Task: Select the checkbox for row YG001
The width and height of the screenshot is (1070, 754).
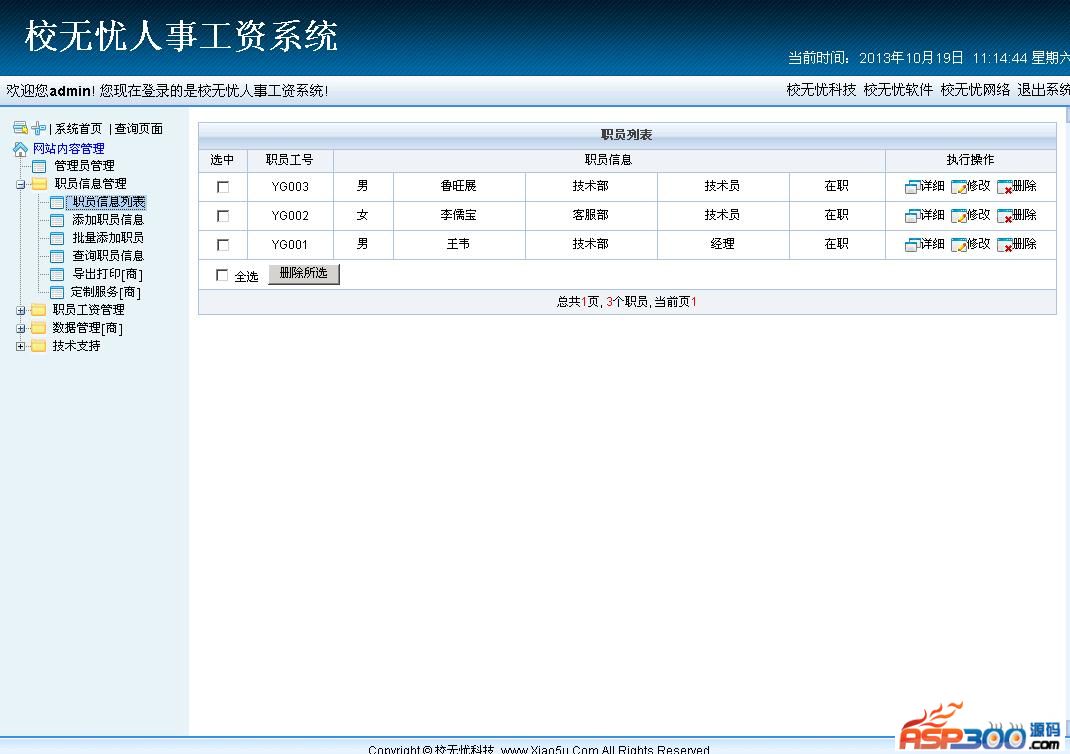Action: point(223,245)
